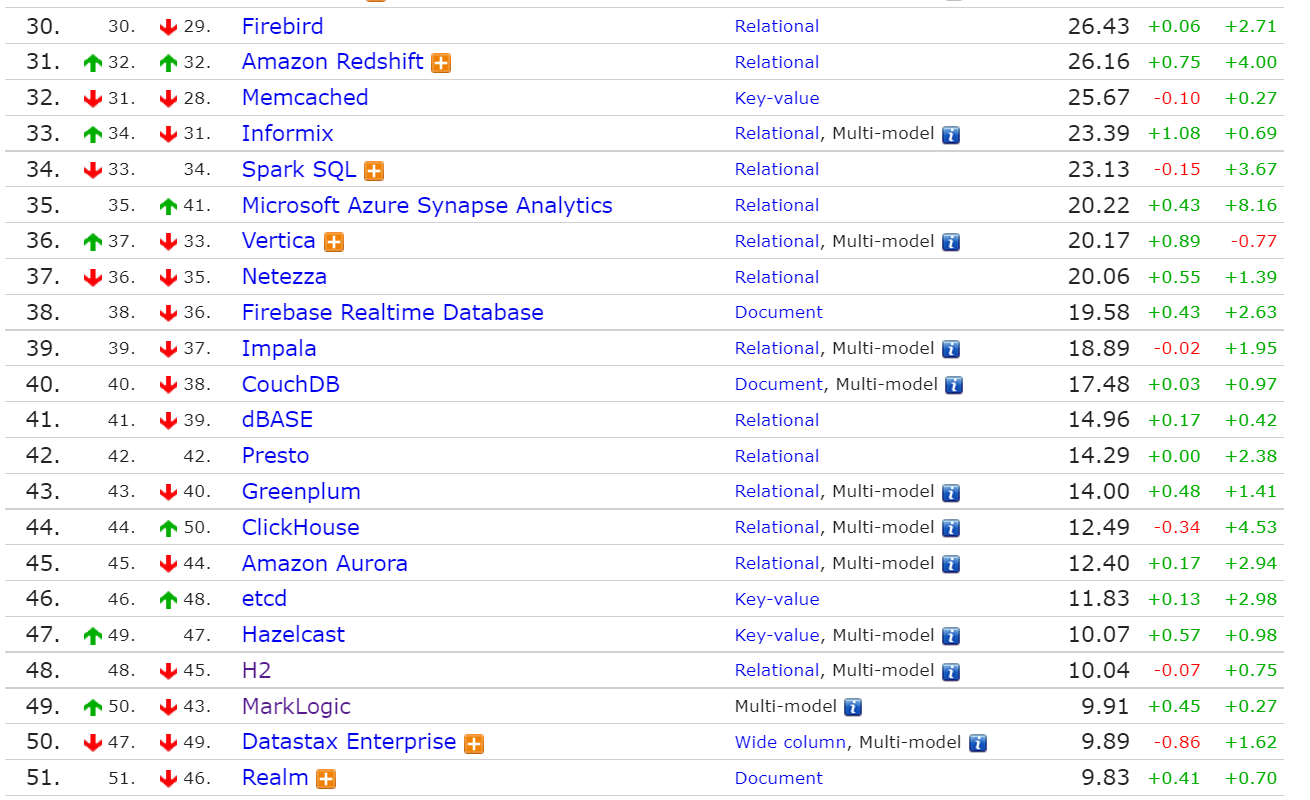Select the Informix link

pyautogui.click(x=288, y=134)
